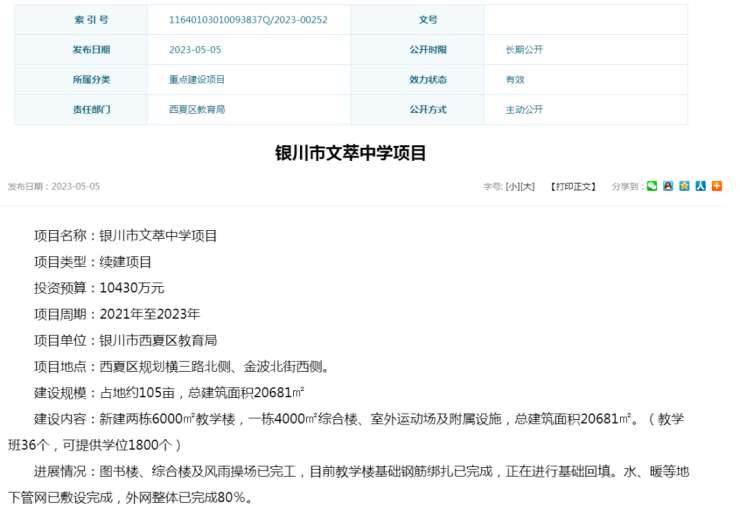Click the 索引号 header cell

point(91,20)
